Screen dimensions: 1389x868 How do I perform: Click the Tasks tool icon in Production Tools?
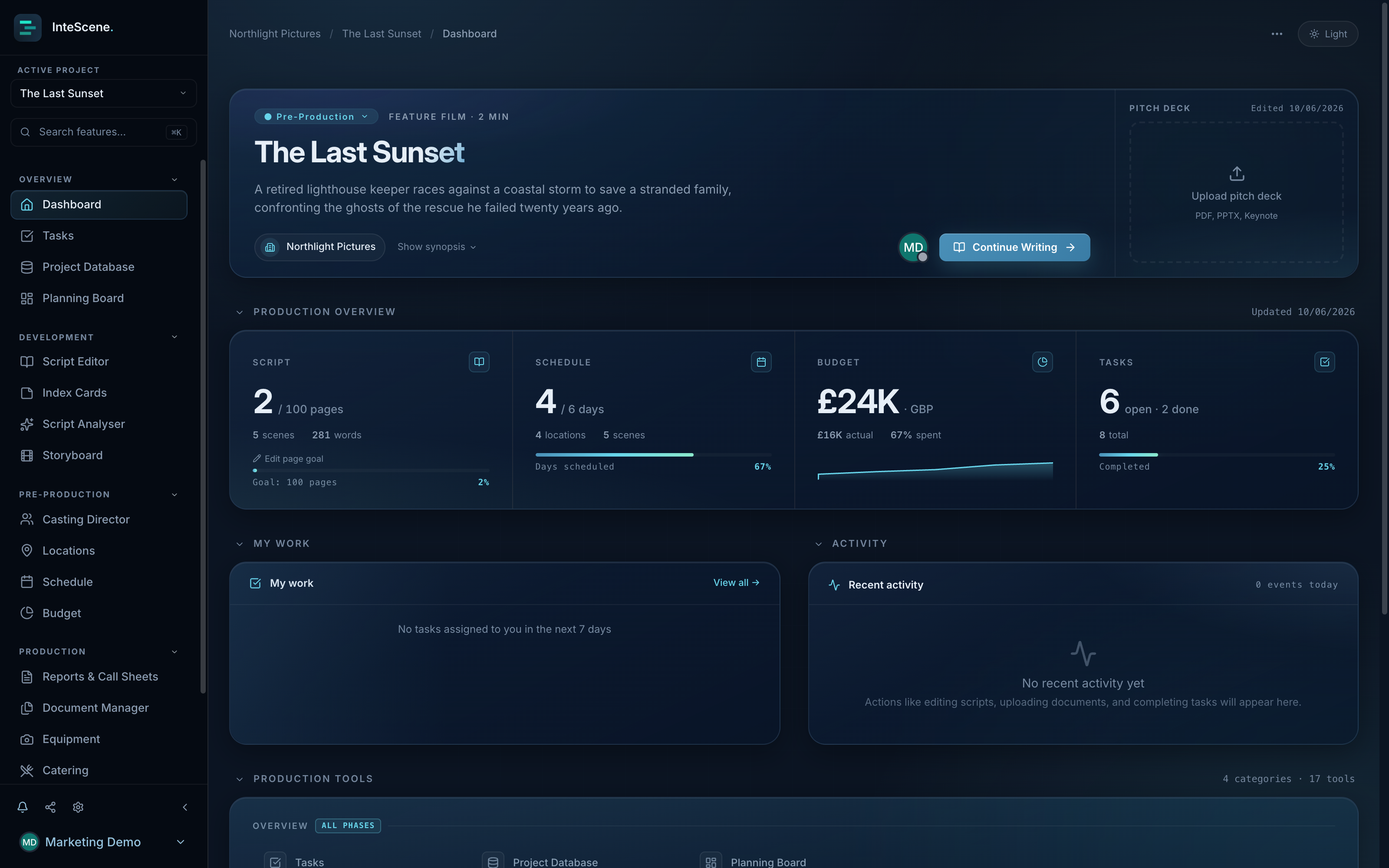coord(275,861)
